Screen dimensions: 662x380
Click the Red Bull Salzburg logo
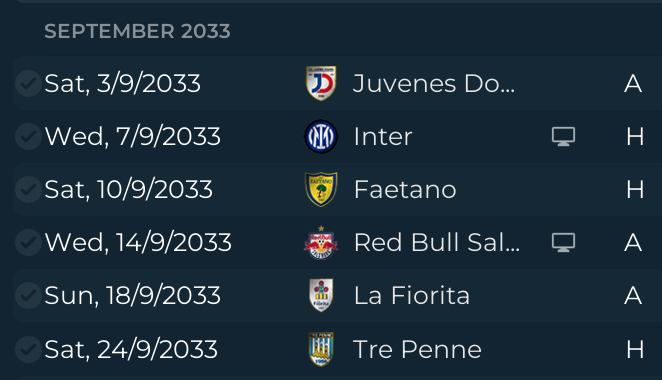[321, 242]
